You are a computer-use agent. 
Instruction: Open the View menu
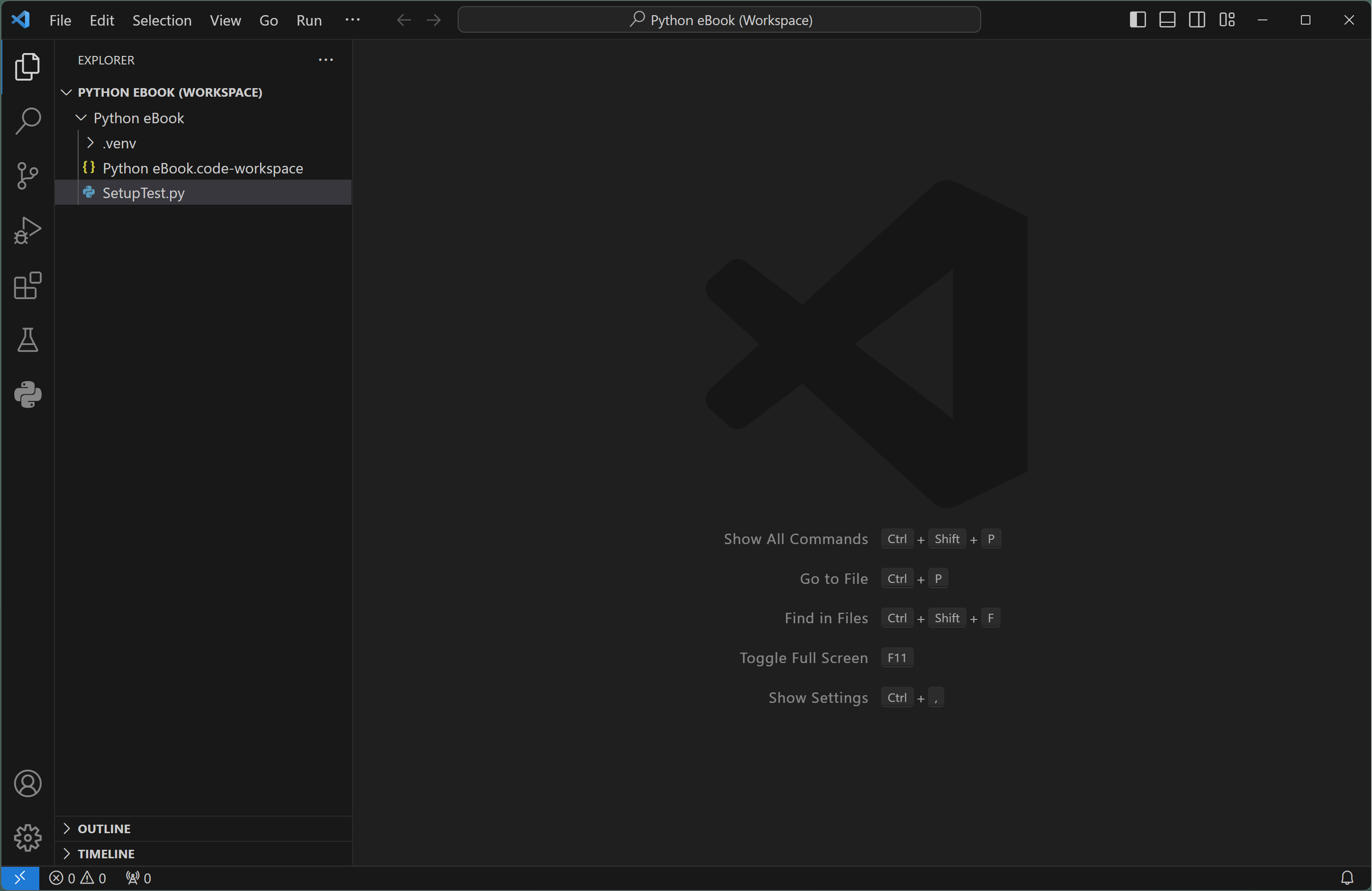pos(226,20)
